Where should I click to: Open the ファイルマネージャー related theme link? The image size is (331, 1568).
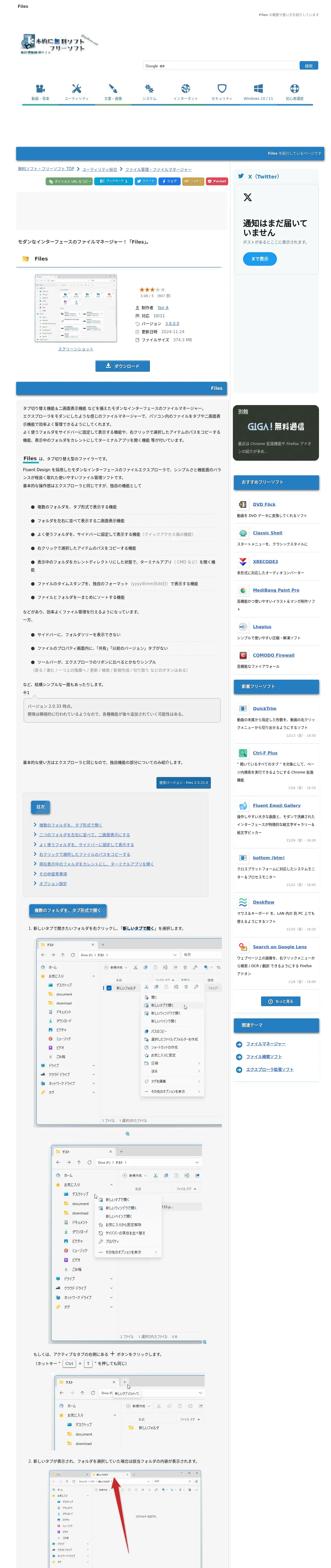point(266,1044)
